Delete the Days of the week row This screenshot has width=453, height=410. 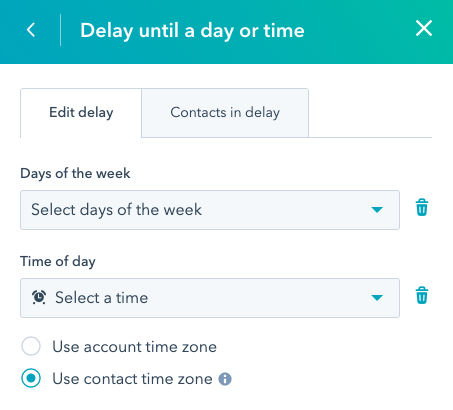pos(422,207)
